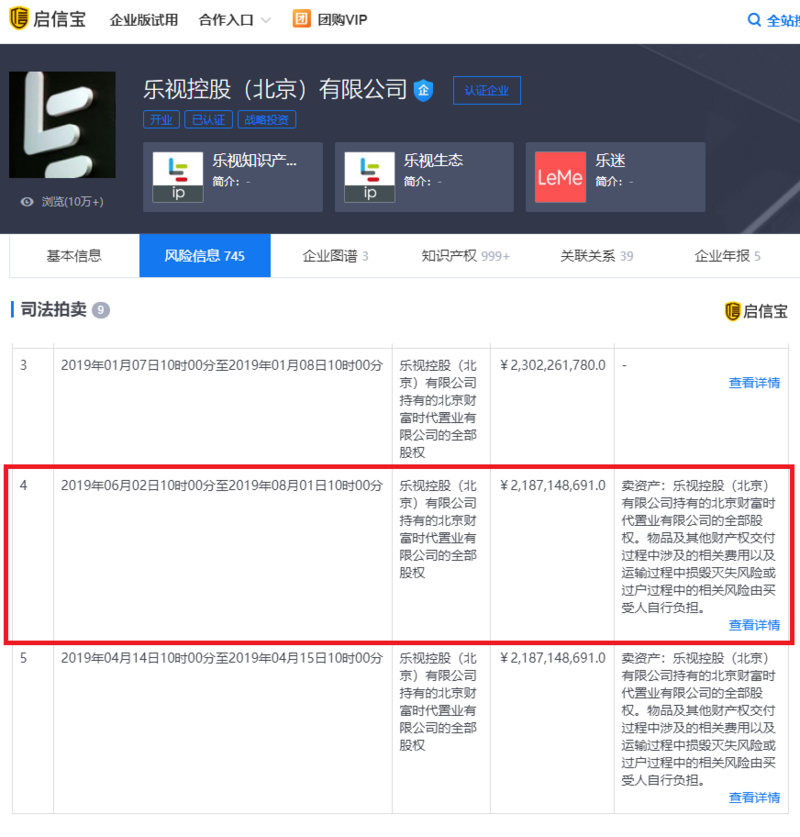Click the orange 团 group-buy icon
Viewport: 800px width, 837px height.
click(x=301, y=19)
